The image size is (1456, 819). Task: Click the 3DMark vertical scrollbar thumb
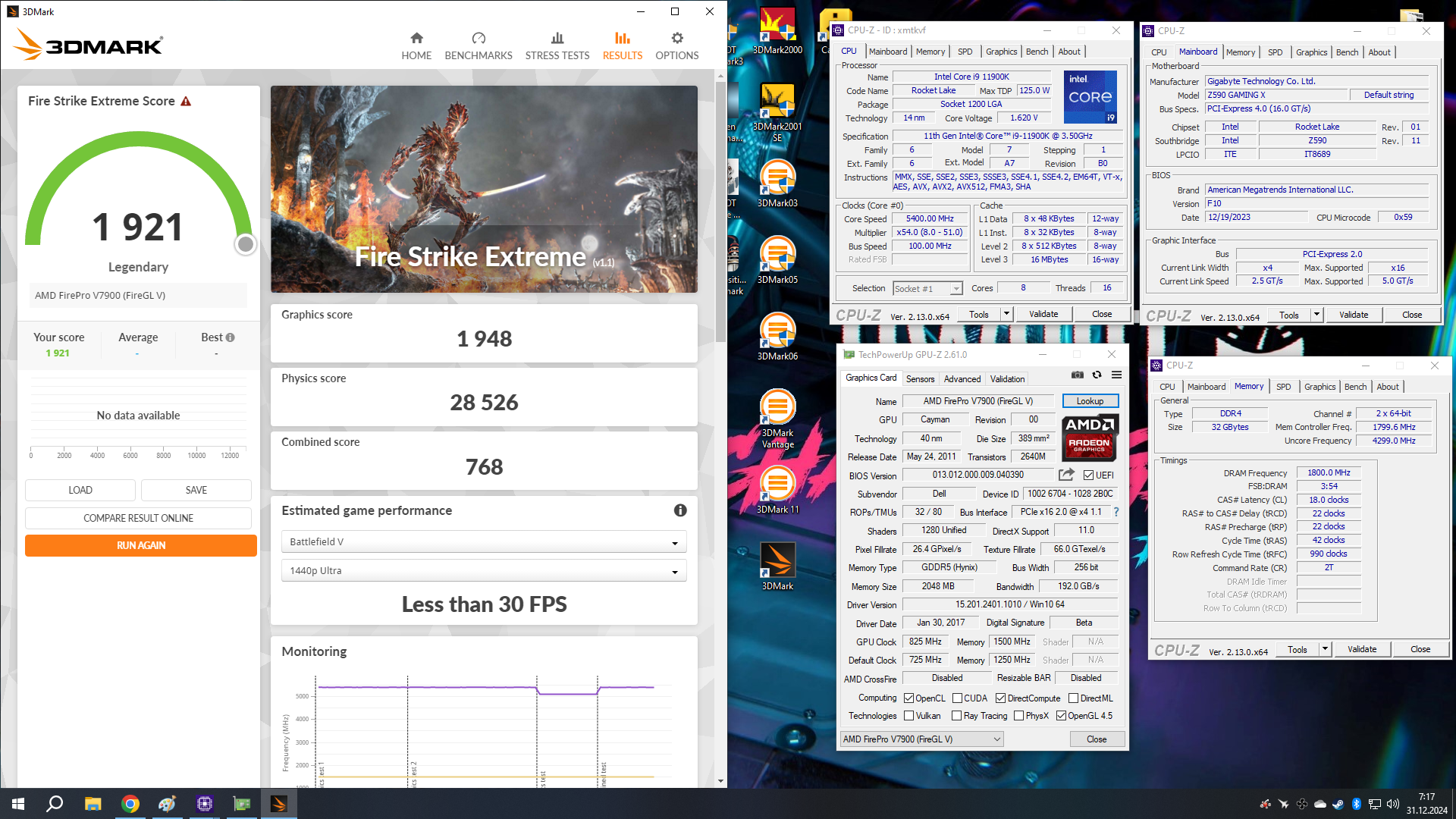[720, 212]
